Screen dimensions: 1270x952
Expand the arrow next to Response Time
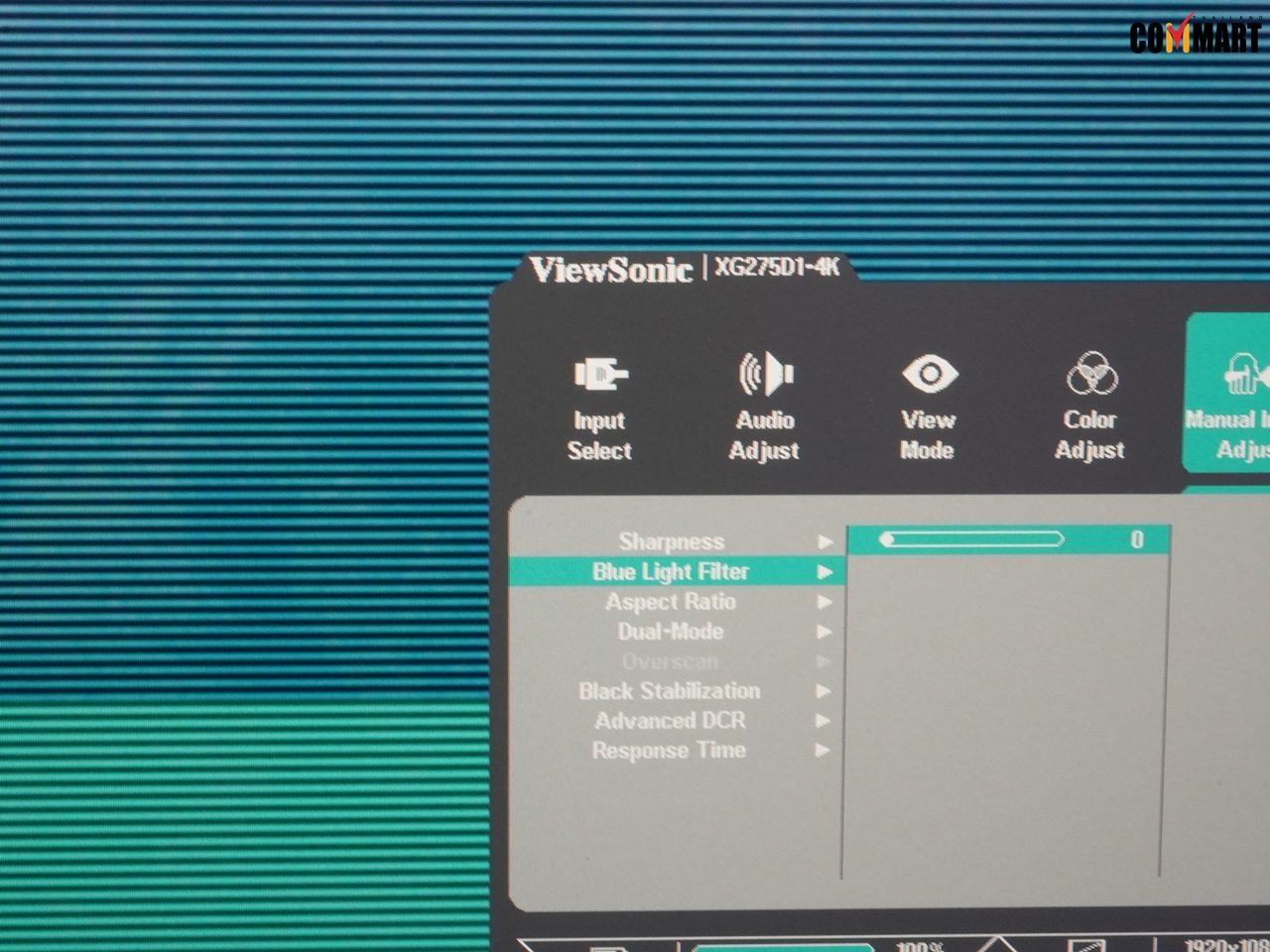coord(823,751)
